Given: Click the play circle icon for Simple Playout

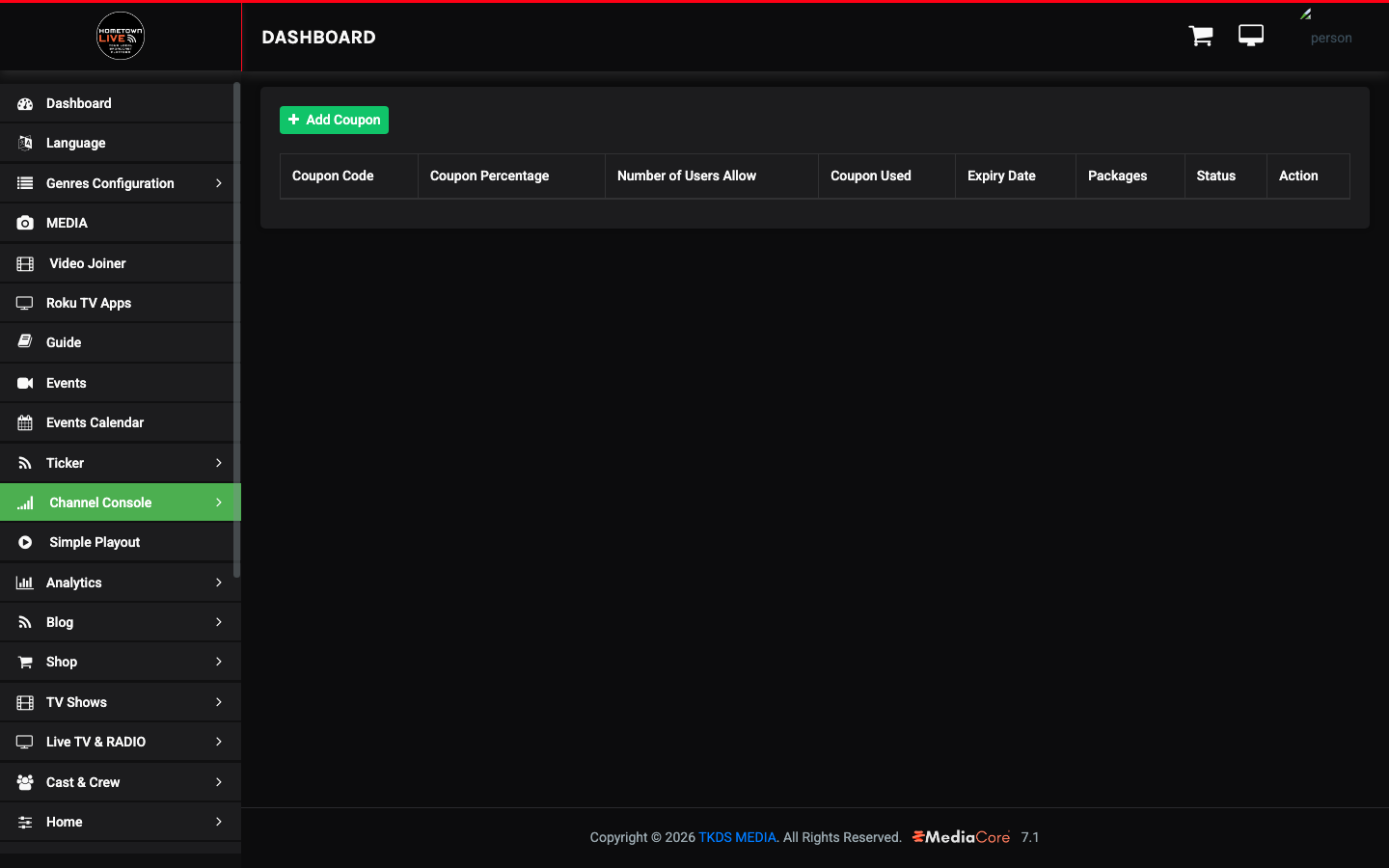Looking at the screenshot, I should click(25, 542).
